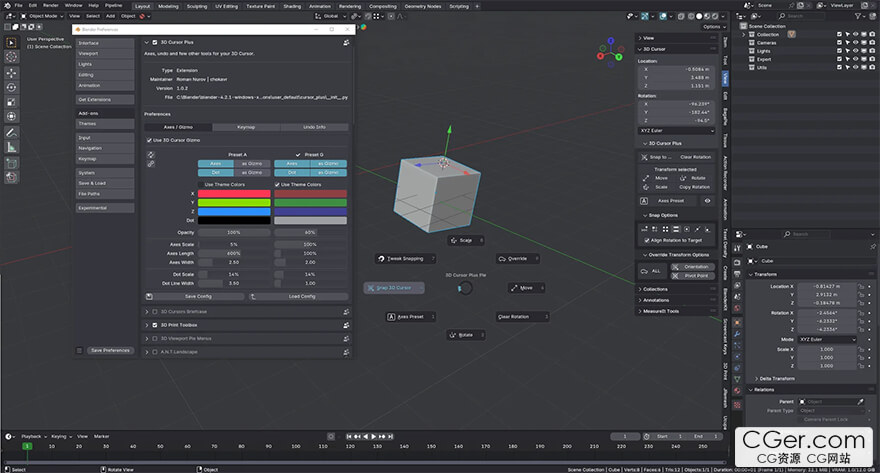Open the Blender logo menu

click(7, 6)
